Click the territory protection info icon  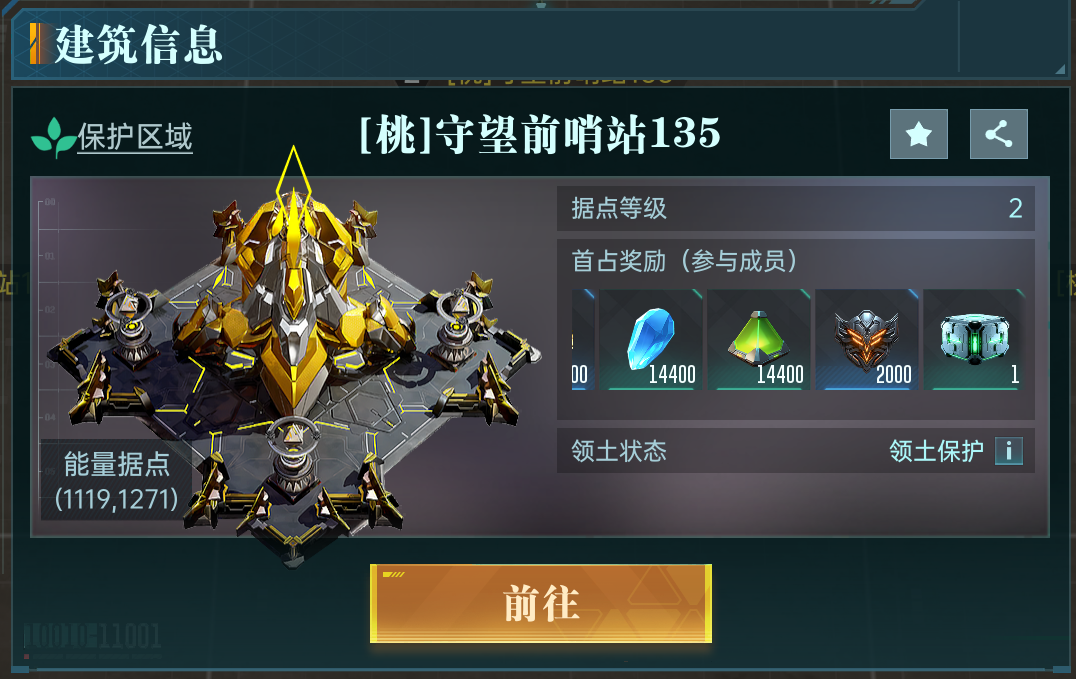click(x=1009, y=451)
